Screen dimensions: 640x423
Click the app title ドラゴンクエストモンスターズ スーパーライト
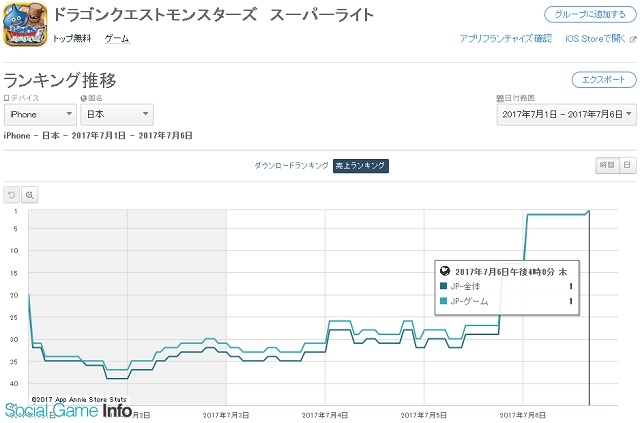(x=213, y=15)
